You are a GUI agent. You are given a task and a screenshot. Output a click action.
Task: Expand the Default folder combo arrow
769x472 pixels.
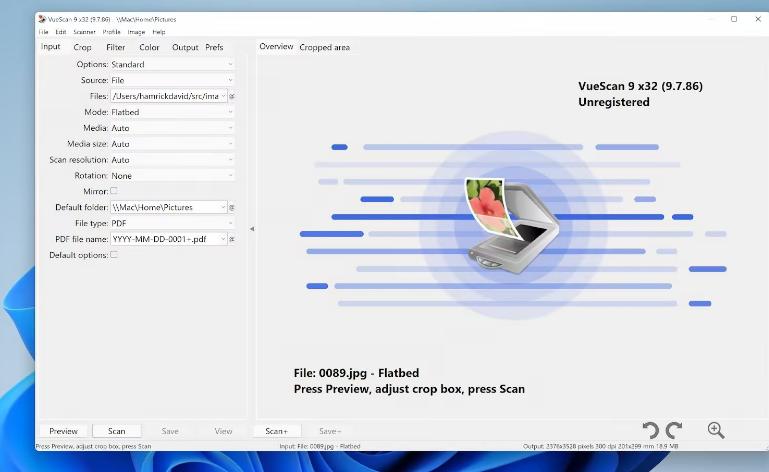coord(223,208)
